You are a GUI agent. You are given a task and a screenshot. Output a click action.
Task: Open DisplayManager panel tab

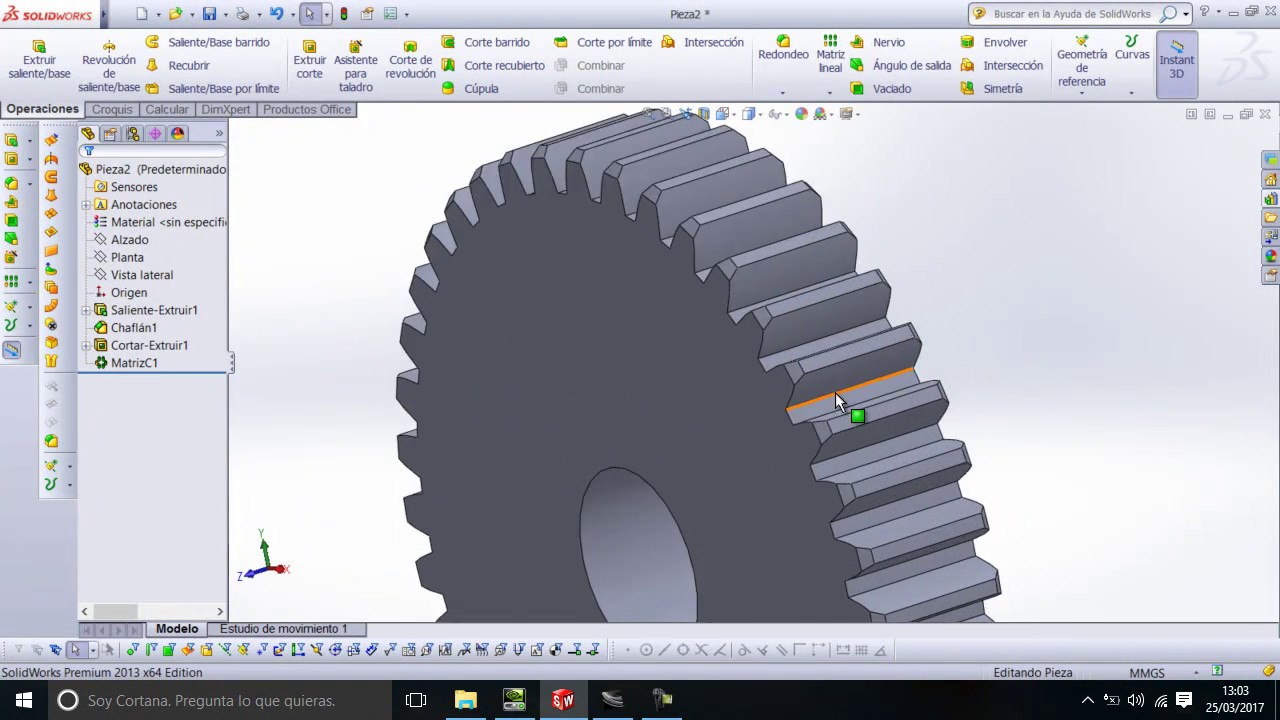pyautogui.click(x=178, y=133)
